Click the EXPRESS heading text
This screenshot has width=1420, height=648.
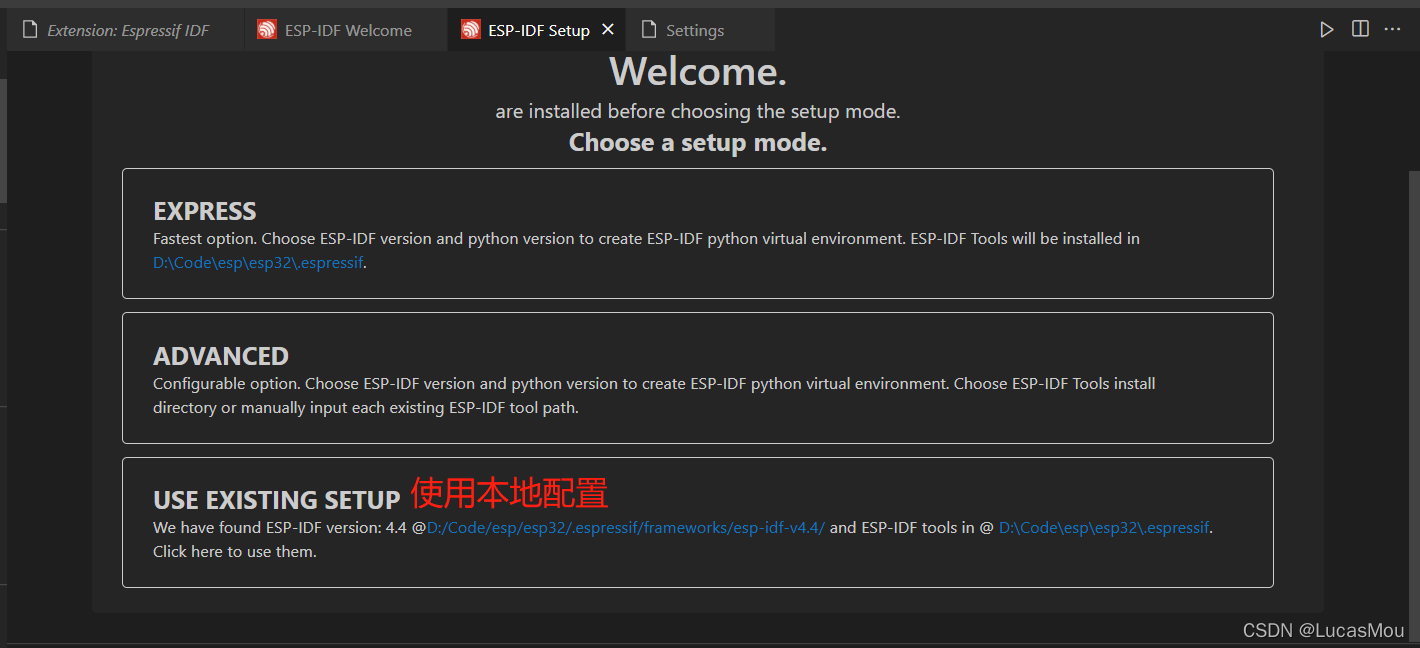click(x=205, y=211)
